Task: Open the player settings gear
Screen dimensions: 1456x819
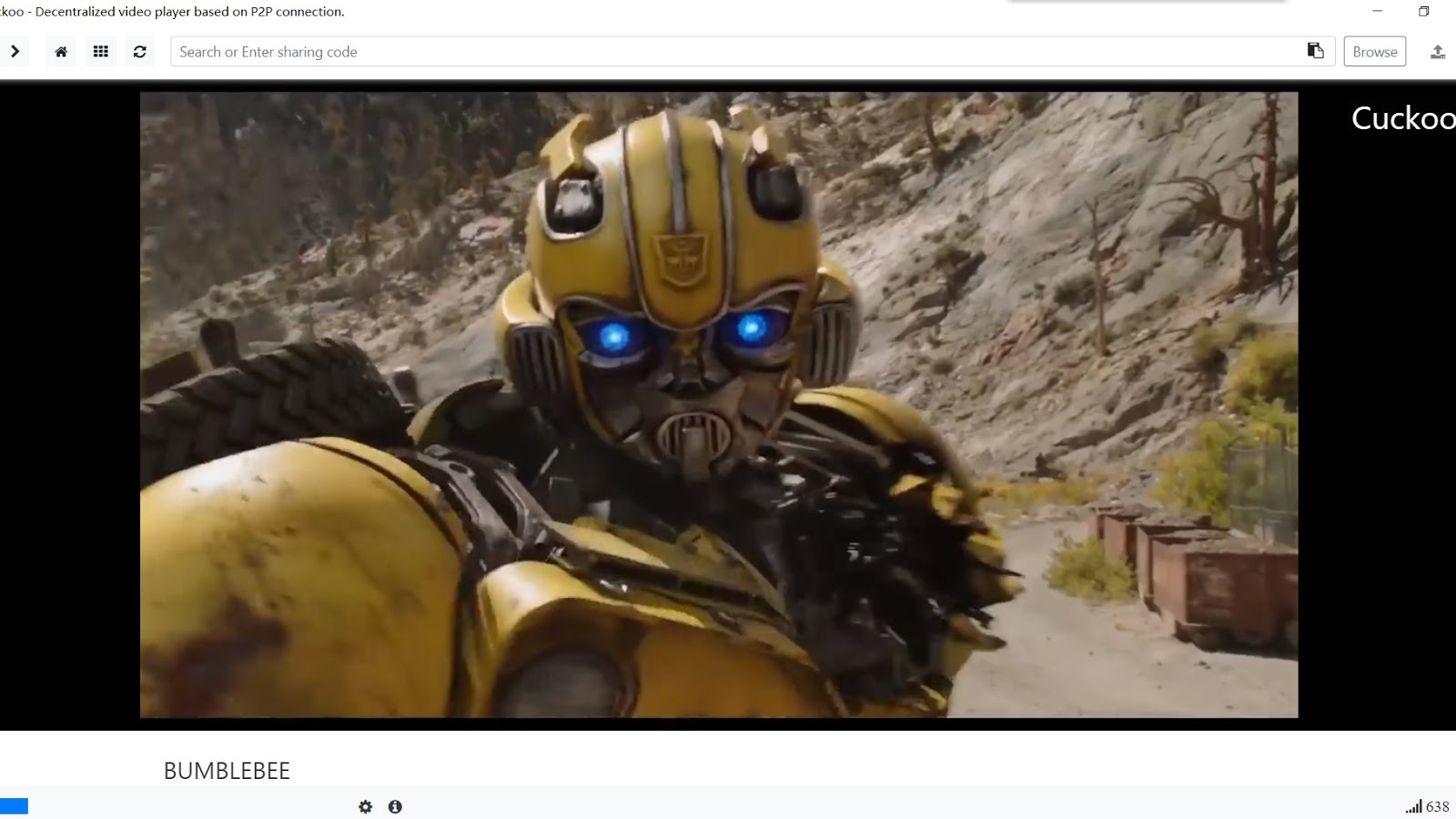Action: 366,806
